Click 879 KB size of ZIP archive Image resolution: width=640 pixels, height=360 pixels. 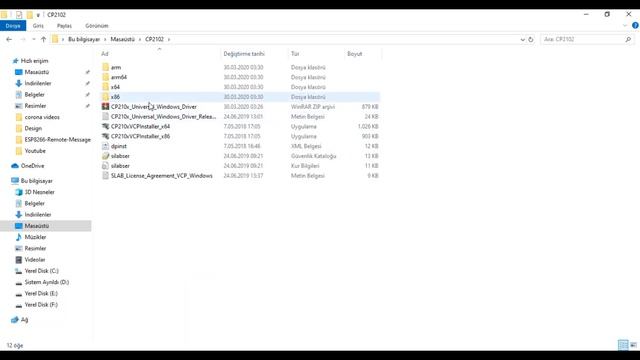[370, 107]
